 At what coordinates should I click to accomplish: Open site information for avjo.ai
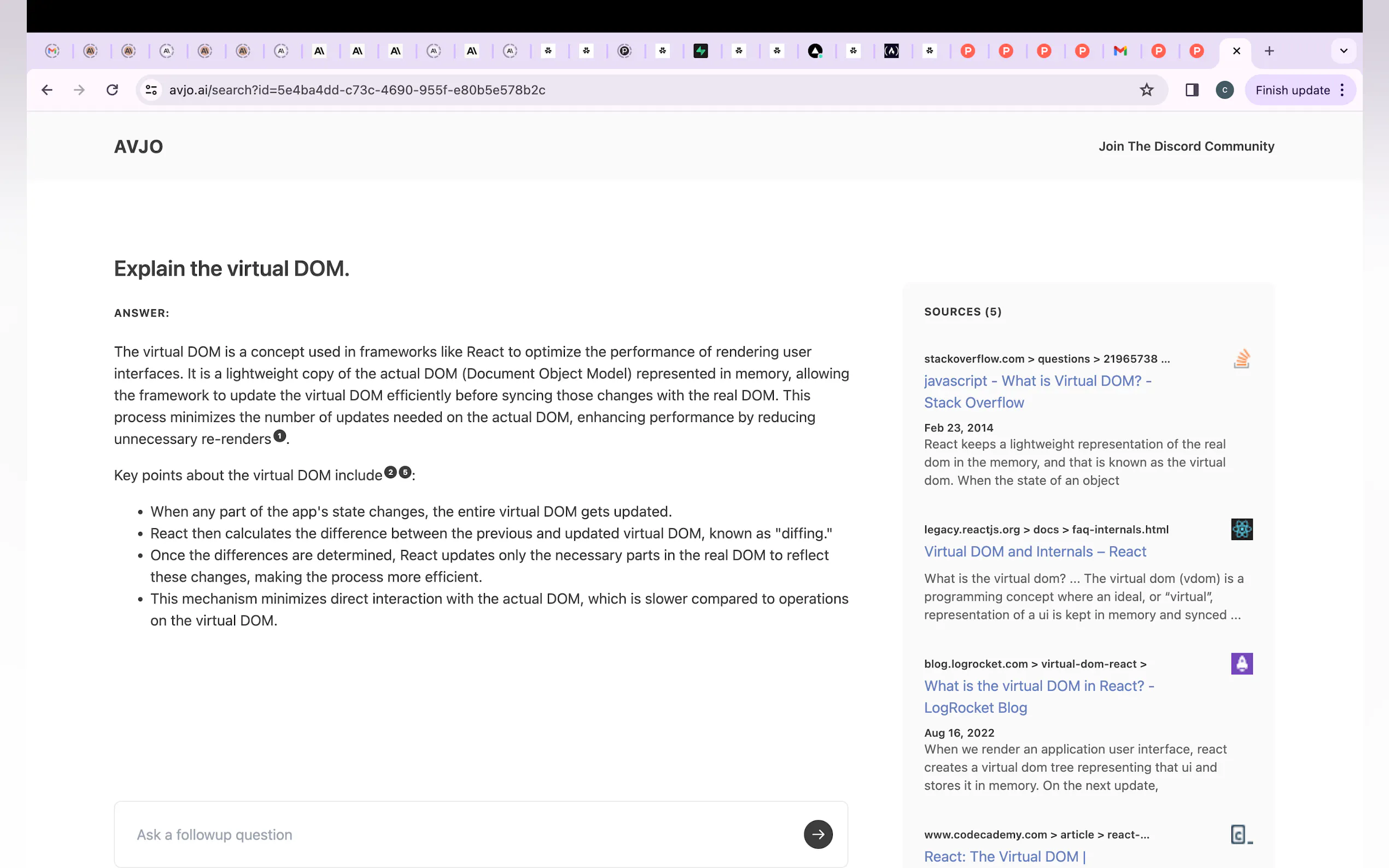(151, 90)
